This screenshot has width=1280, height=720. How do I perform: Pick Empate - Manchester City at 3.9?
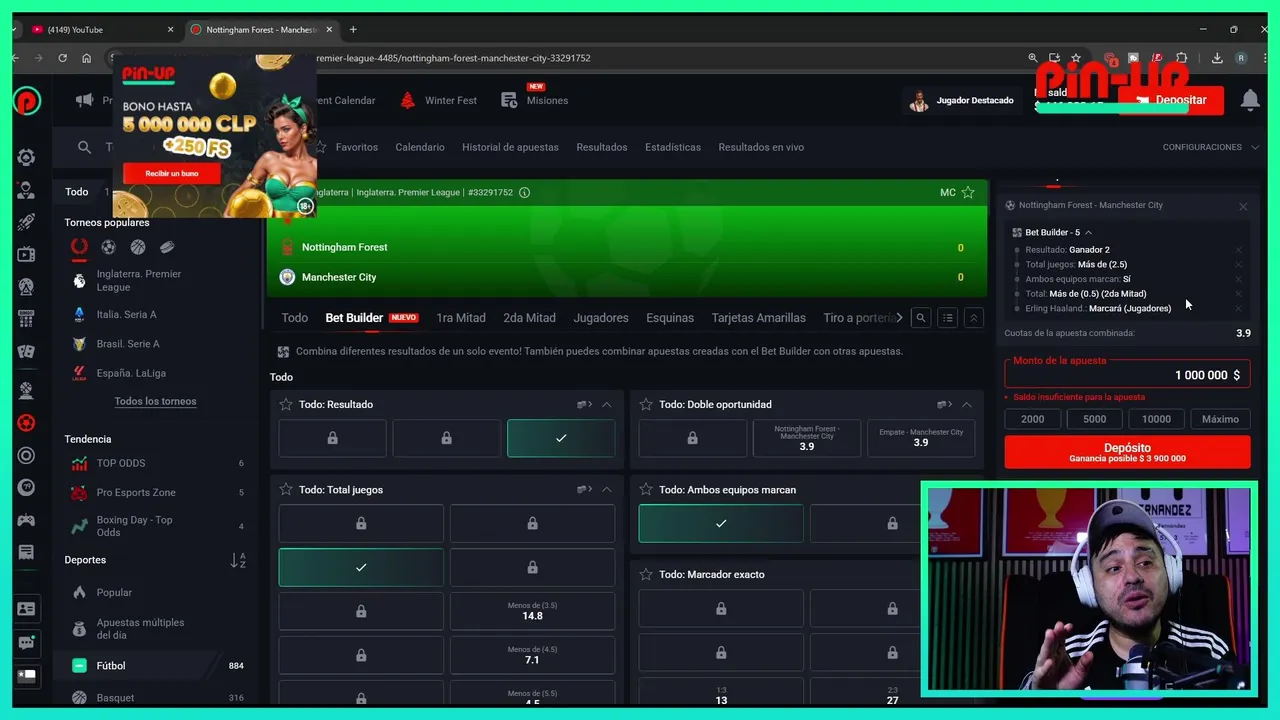click(921, 438)
